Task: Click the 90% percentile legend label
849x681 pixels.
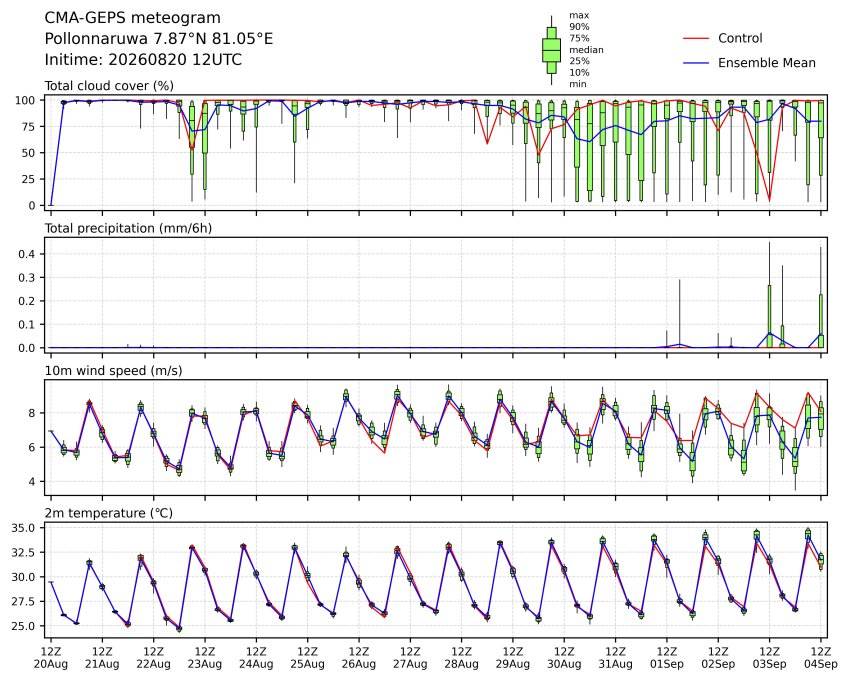Action: coord(579,27)
